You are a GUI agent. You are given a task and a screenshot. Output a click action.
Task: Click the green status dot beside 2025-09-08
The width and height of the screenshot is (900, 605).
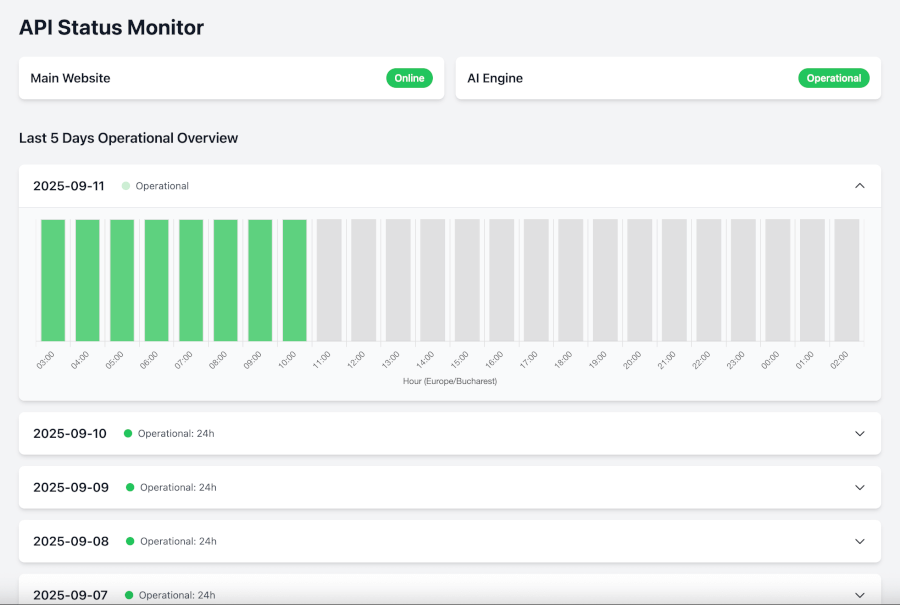tap(128, 541)
